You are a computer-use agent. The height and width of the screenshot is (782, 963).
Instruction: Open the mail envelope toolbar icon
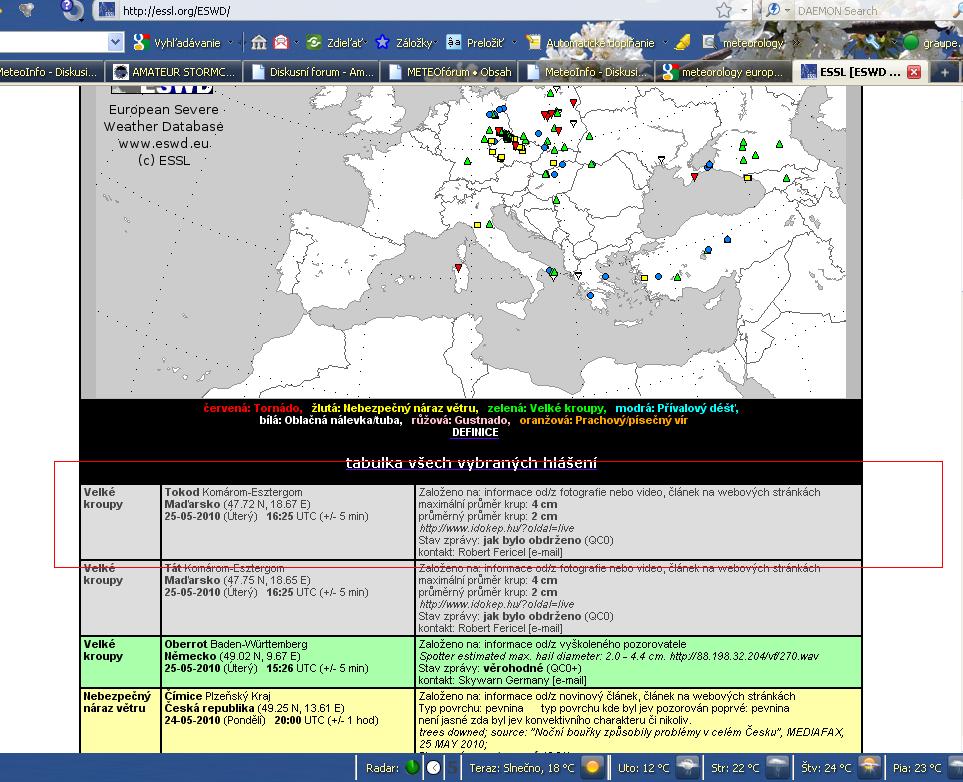click(281, 42)
